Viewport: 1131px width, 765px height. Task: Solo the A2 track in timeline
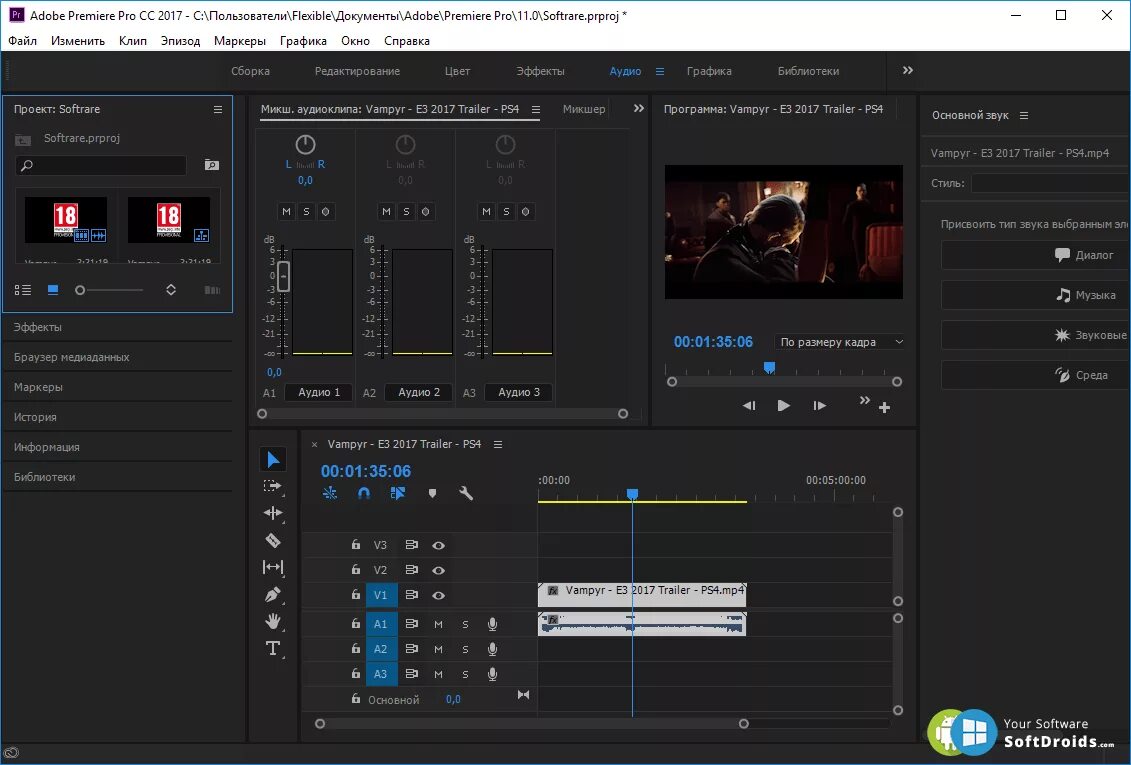(465, 649)
